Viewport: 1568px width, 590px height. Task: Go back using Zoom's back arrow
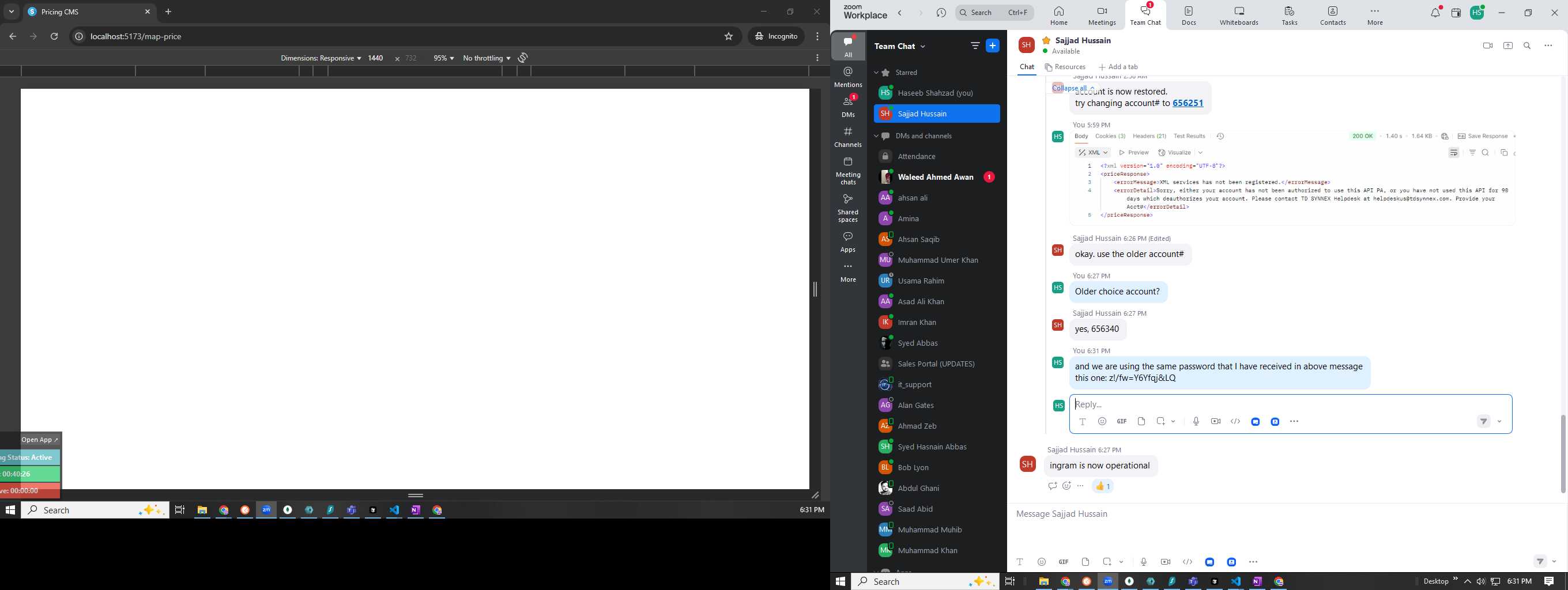900,13
